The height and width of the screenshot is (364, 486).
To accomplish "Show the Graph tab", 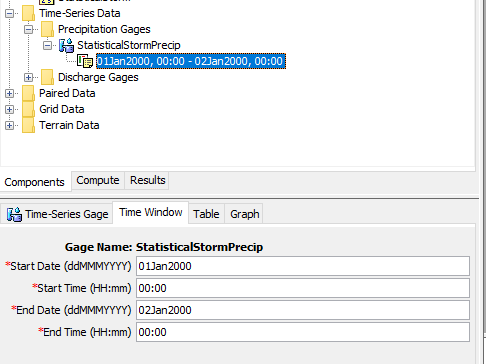I will (244, 214).
